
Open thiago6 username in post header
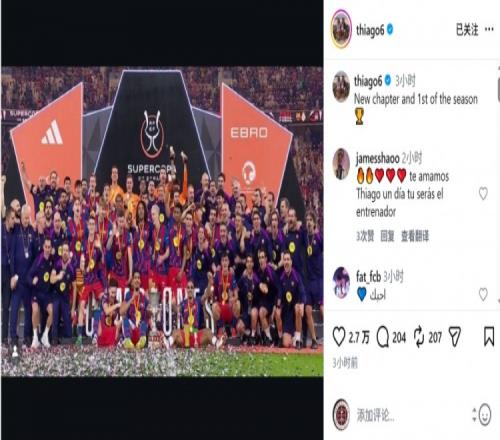(x=370, y=30)
